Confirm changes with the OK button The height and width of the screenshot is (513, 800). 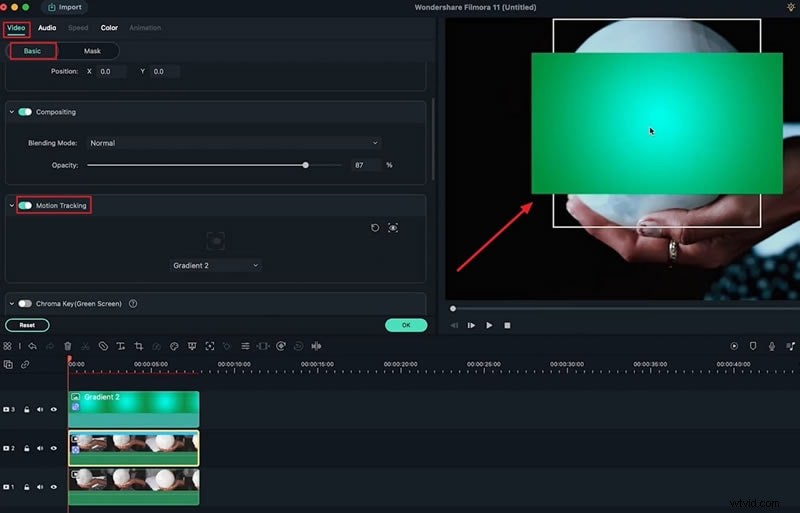tap(406, 325)
